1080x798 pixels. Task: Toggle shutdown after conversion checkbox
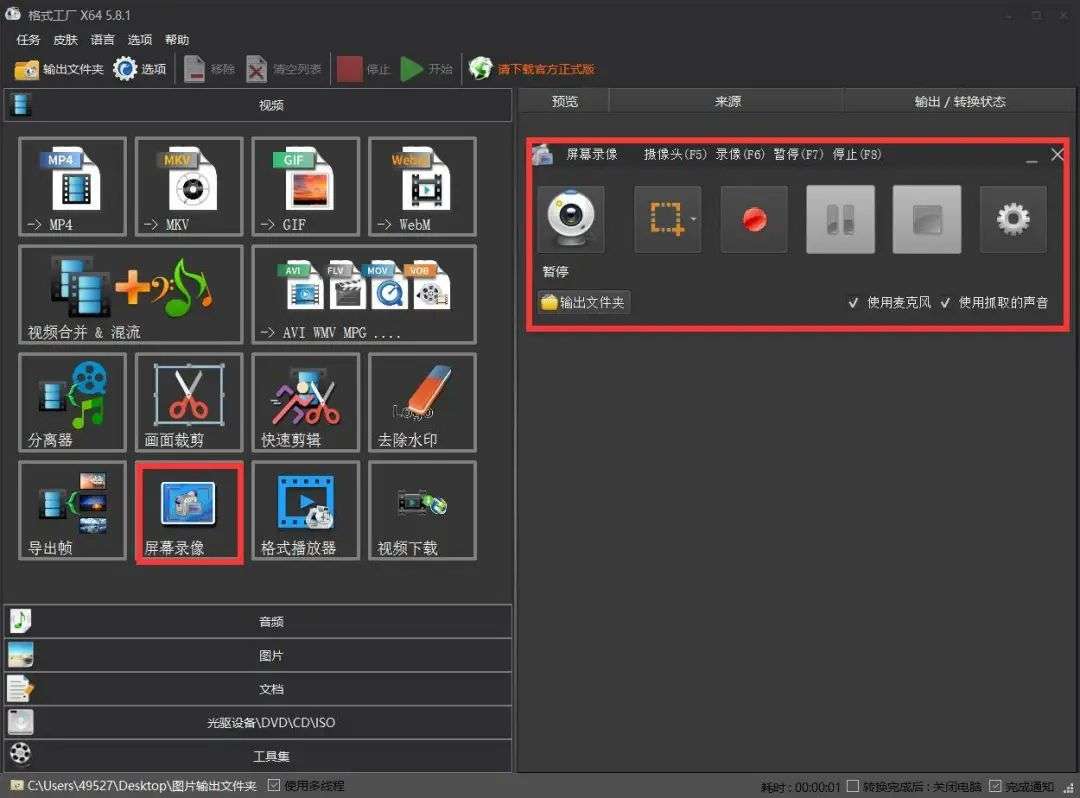point(853,786)
